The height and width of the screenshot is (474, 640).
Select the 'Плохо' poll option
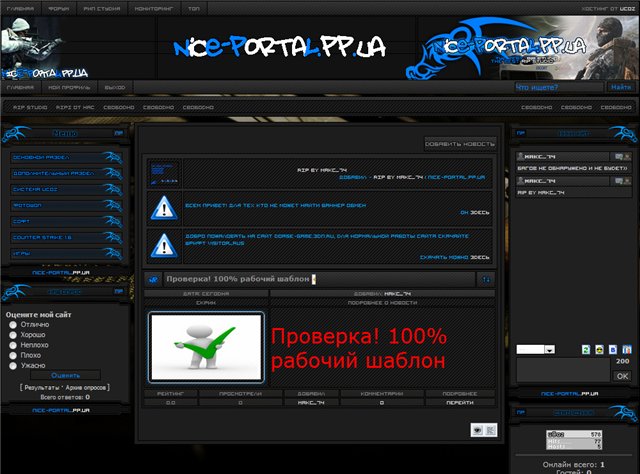(13, 355)
